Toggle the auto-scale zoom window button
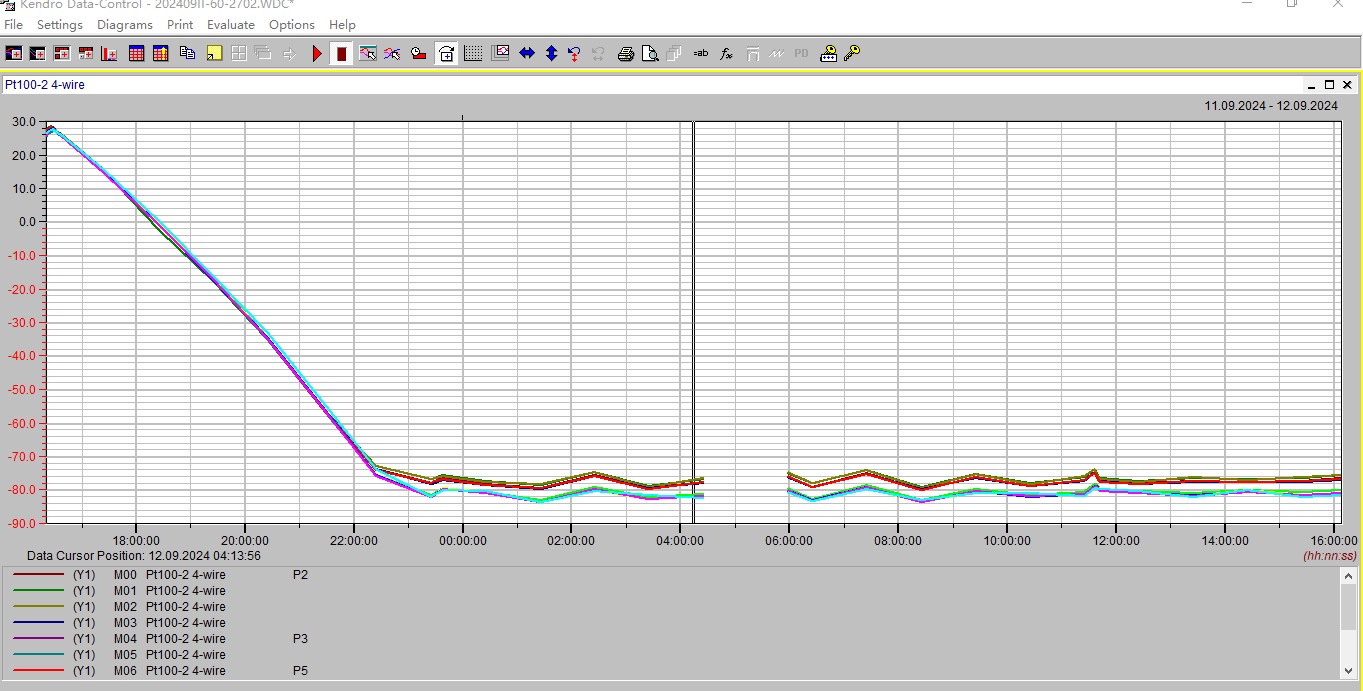 [x=447, y=54]
